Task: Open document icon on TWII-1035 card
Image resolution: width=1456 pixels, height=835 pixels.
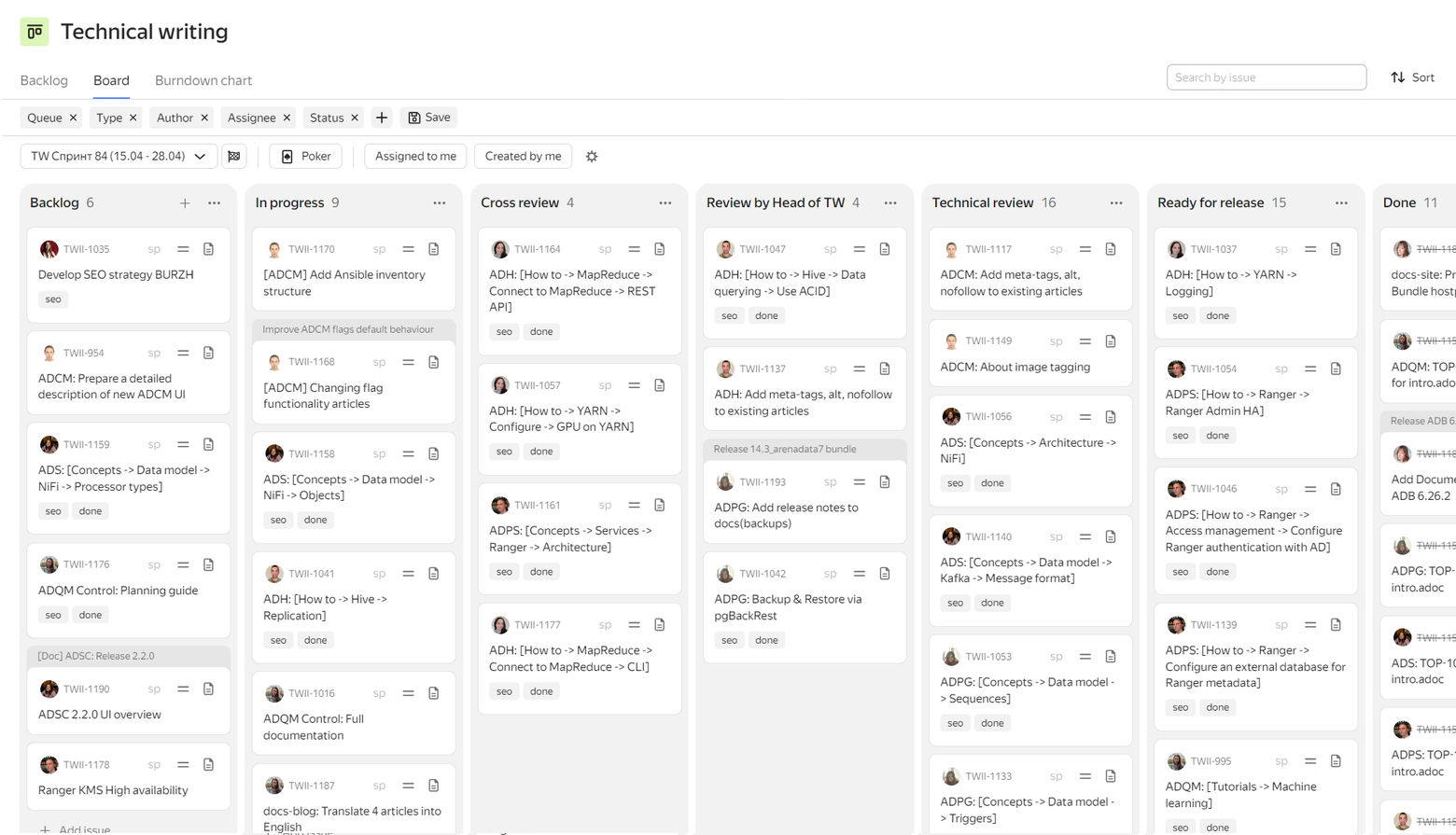Action: point(209,249)
